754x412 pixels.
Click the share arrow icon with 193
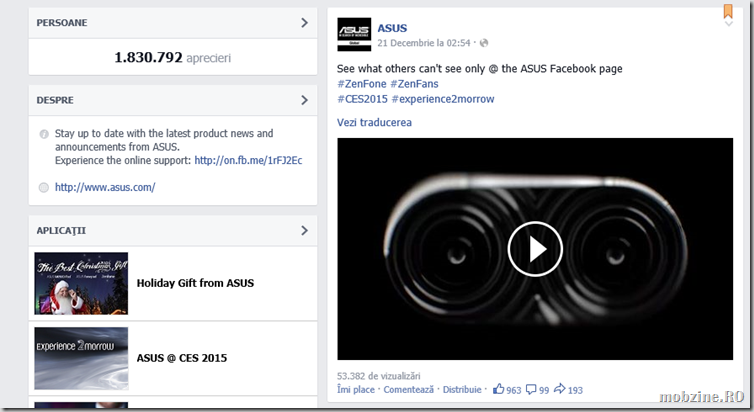(560, 388)
